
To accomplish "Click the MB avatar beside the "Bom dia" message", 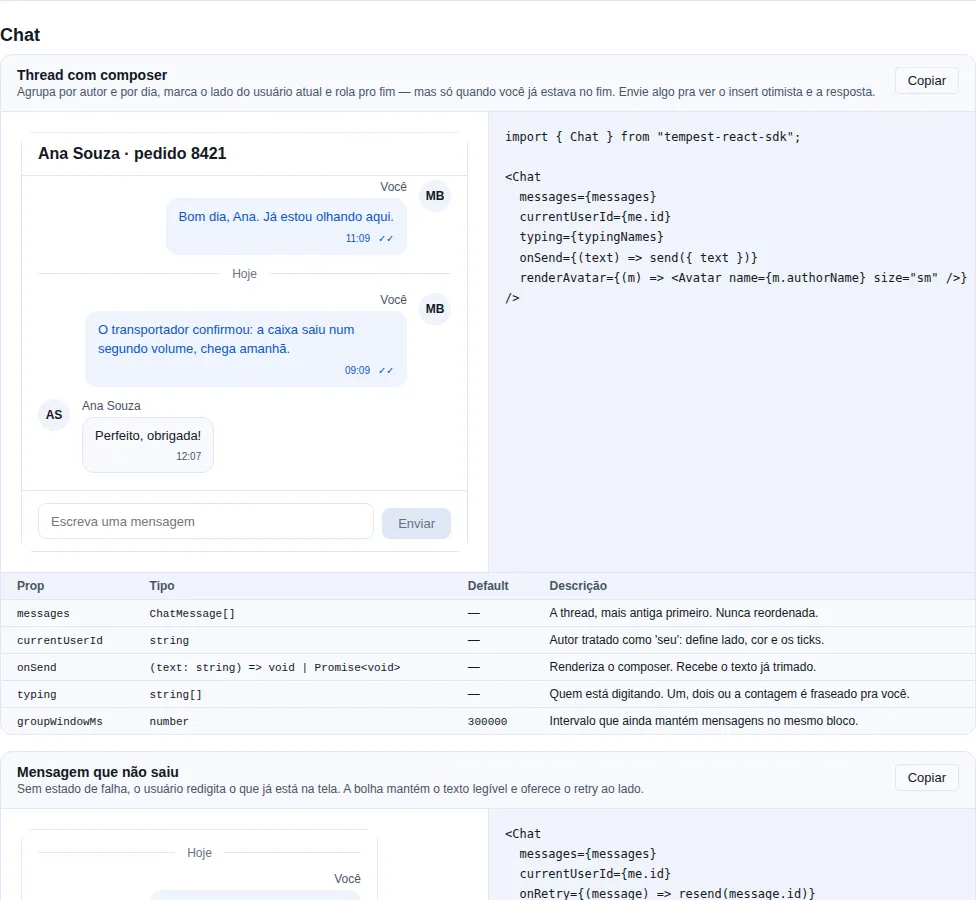I will coord(434,196).
